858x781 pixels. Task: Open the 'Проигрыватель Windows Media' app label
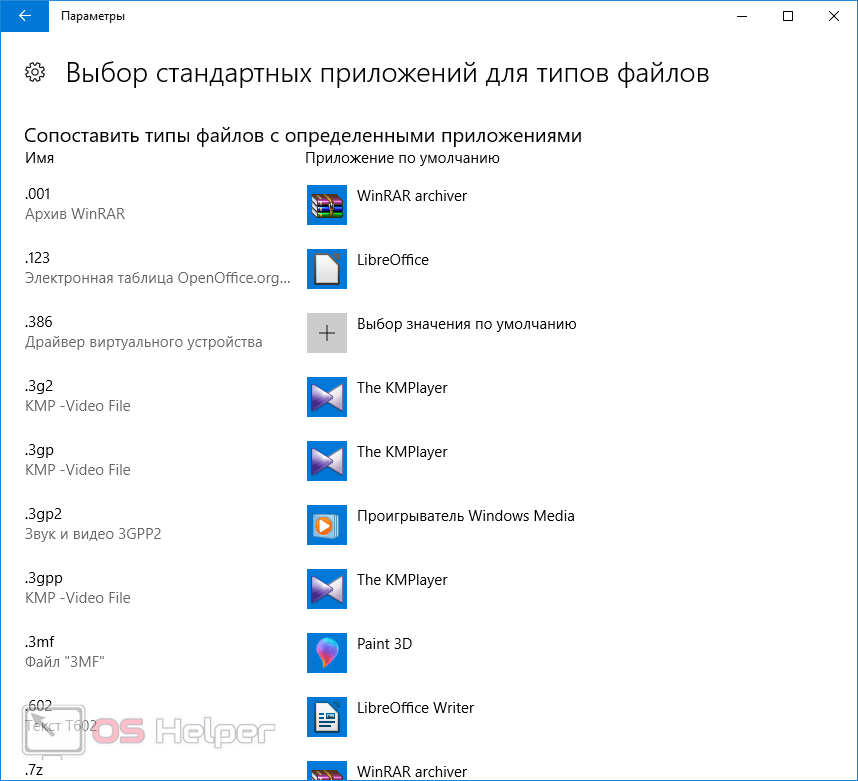coord(465,516)
